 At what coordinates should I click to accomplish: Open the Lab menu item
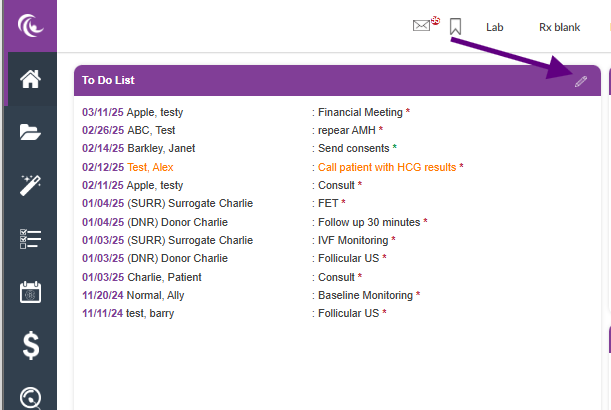[x=494, y=27]
